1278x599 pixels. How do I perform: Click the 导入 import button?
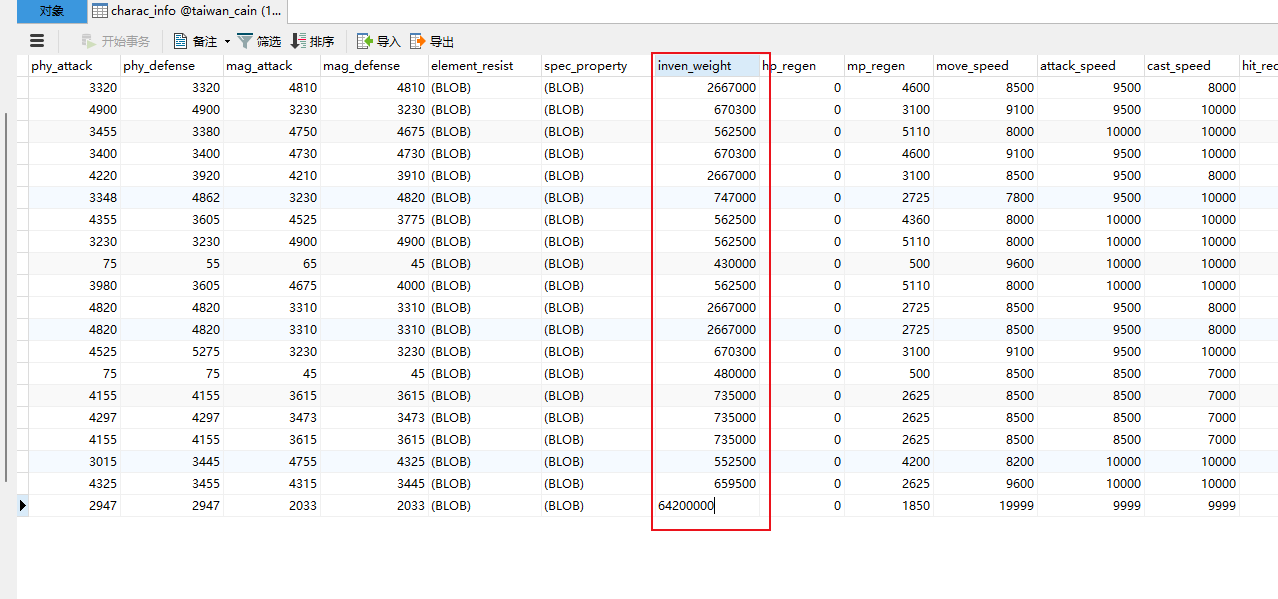(379, 41)
